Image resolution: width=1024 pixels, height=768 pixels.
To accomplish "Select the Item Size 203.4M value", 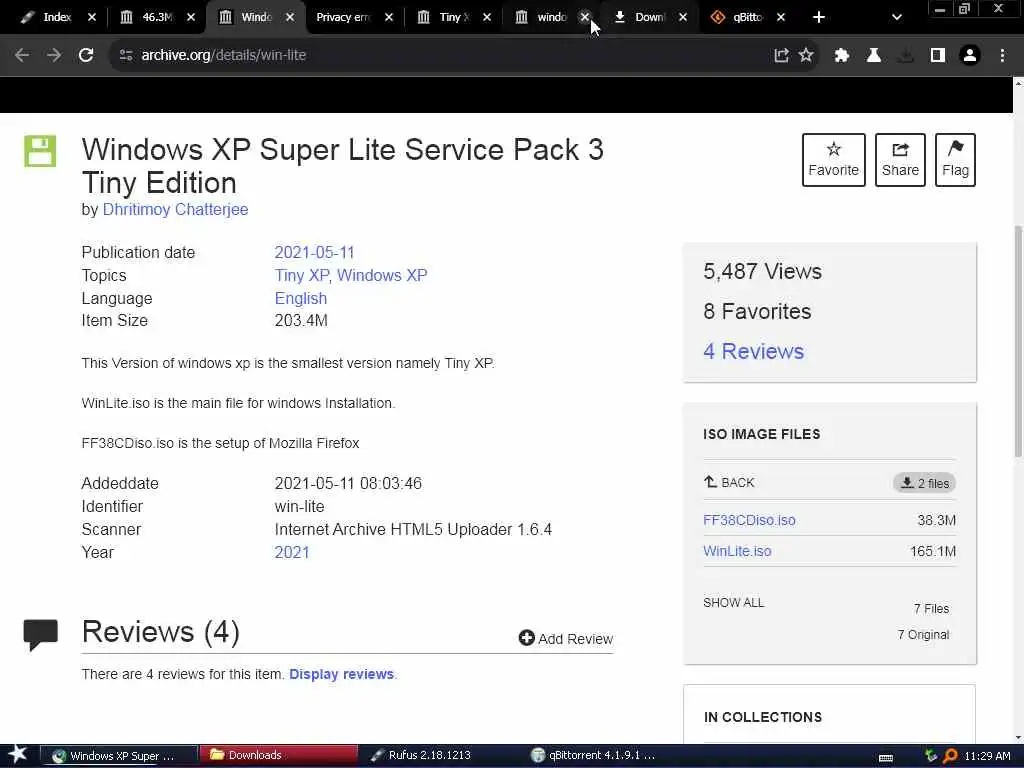I will [301, 321].
